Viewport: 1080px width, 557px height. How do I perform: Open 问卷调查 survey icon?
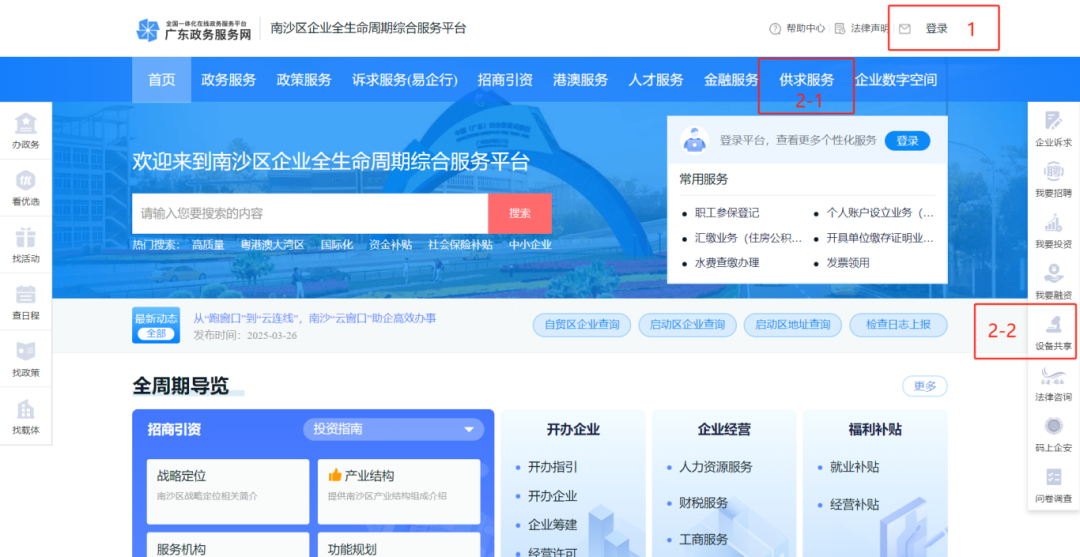click(x=1053, y=484)
